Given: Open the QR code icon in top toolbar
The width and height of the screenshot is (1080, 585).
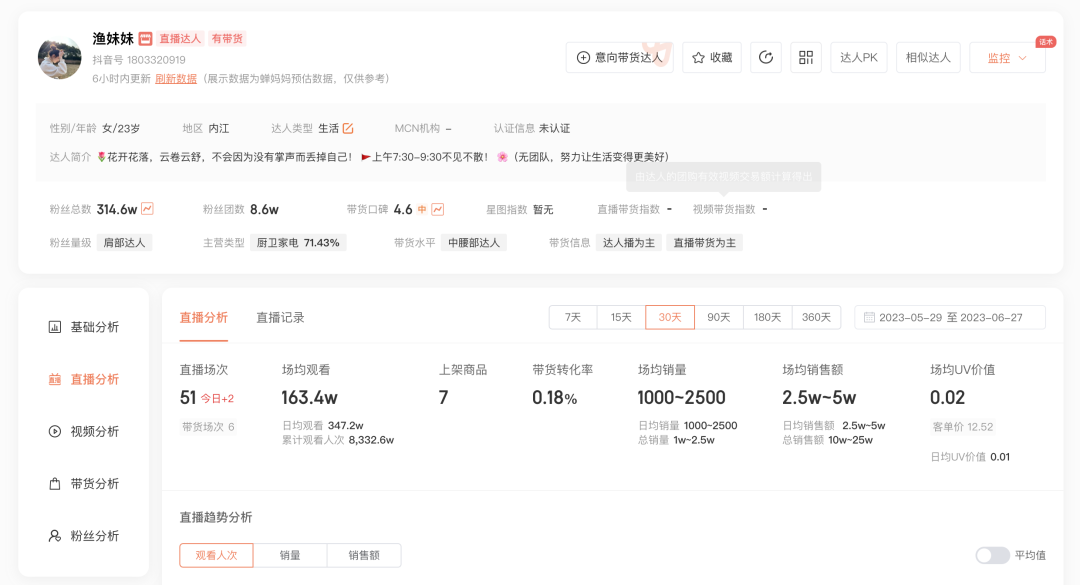Looking at the screenshot, I should 806,57.
